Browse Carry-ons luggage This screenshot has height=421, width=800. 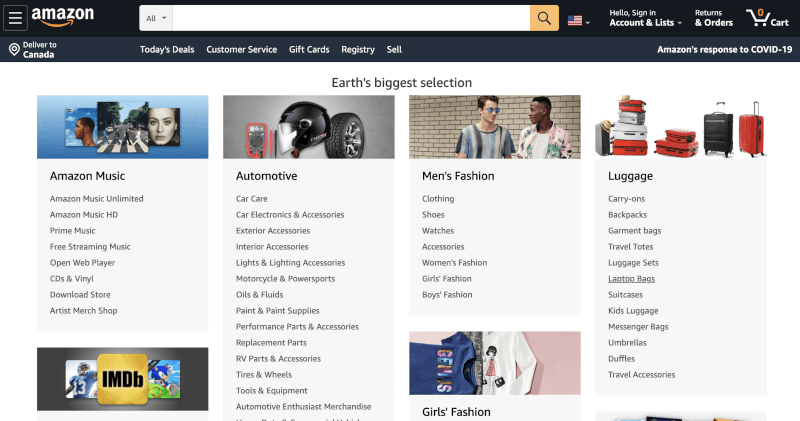point(626,199)
